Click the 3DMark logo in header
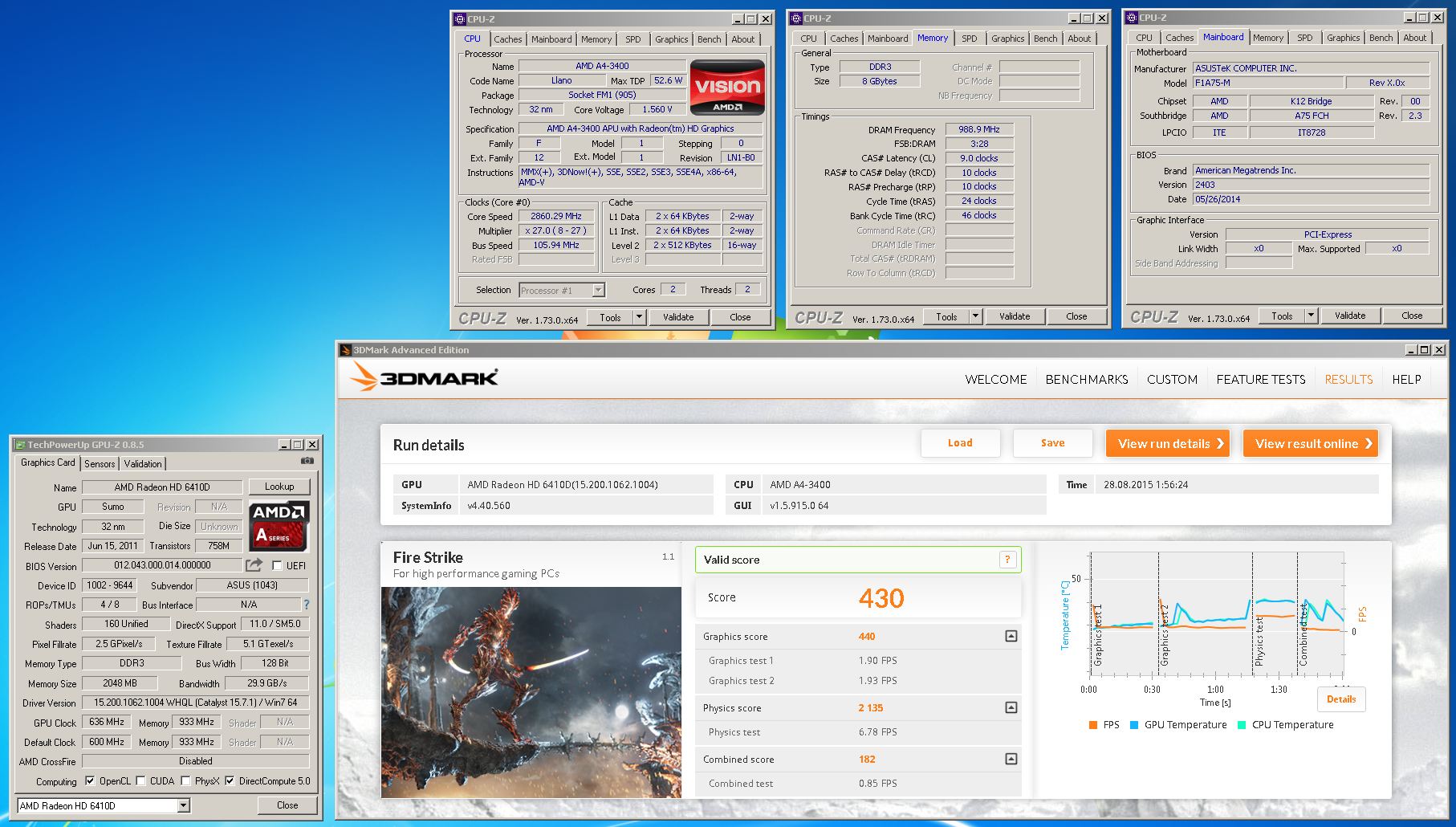 click(424, 377)
